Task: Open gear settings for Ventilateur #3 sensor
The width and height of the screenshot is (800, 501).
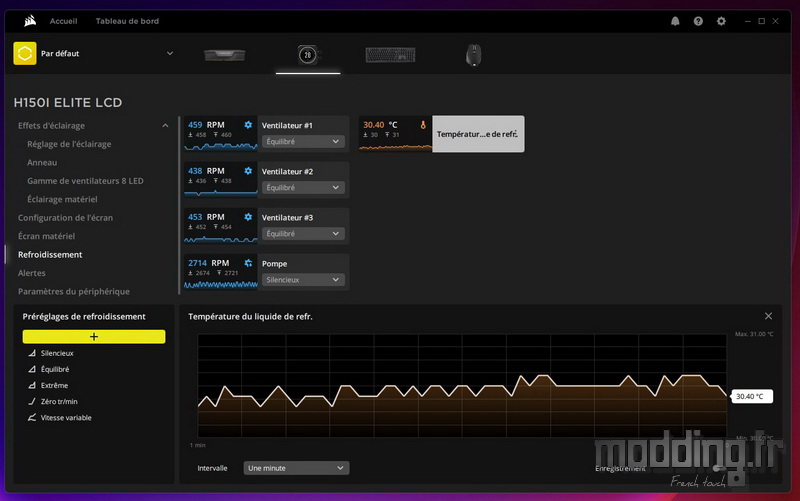Action: point(248,217)
